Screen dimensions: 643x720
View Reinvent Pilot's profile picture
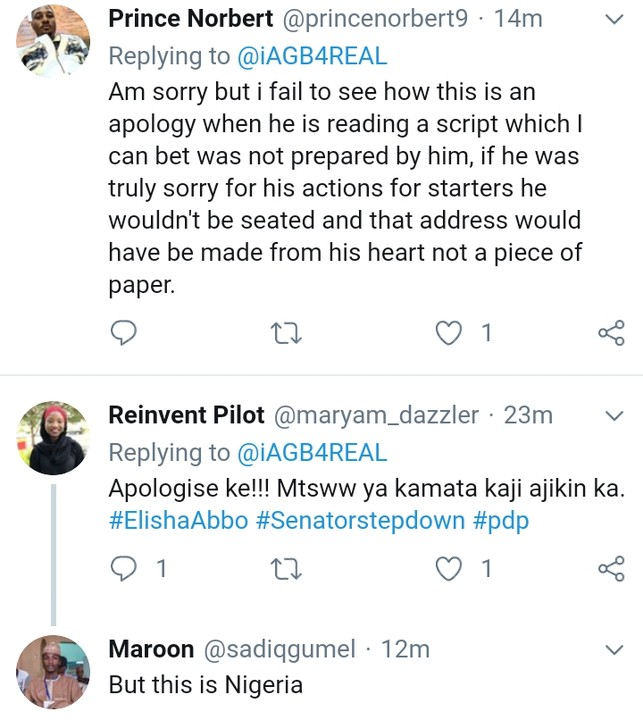pyautogui.click(x=53, y=437)
